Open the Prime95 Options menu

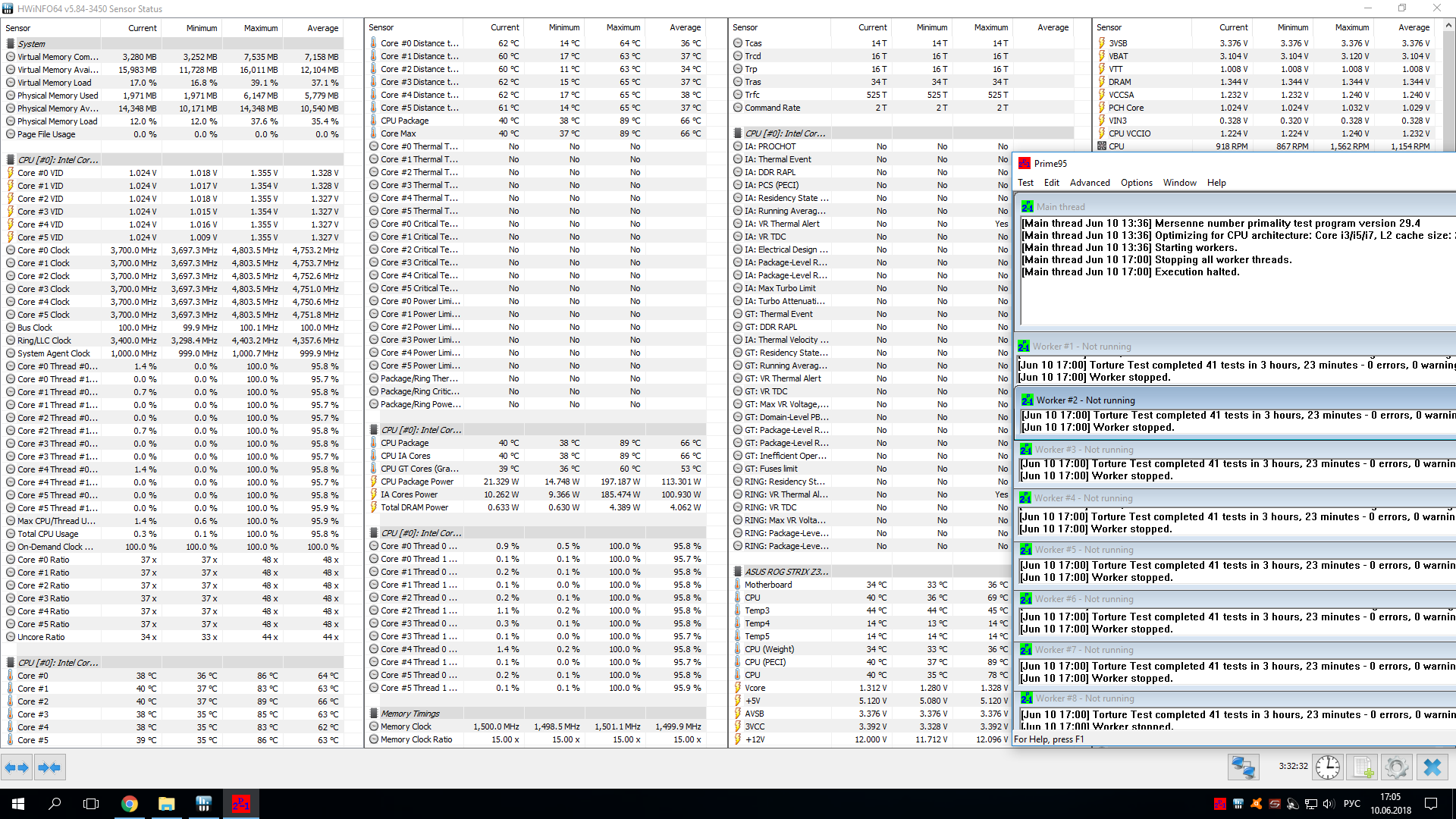[1136, 183]
